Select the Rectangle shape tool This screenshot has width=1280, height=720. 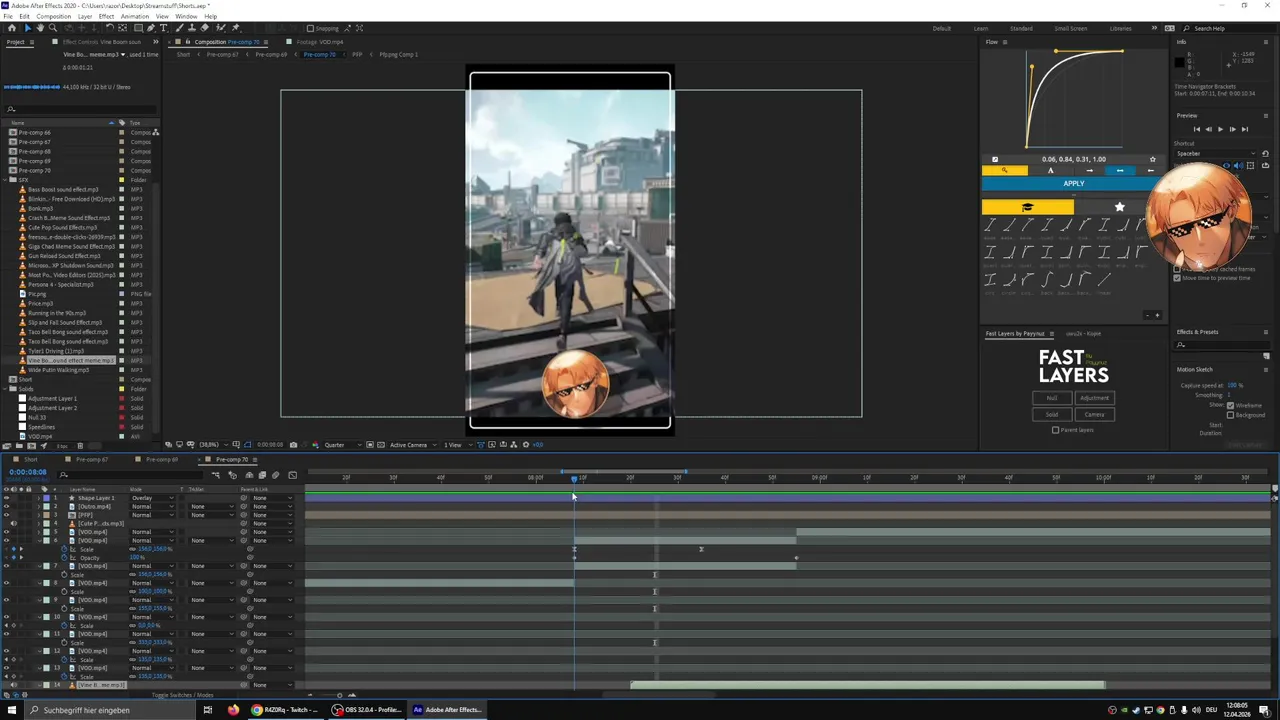tap(138, 28)
